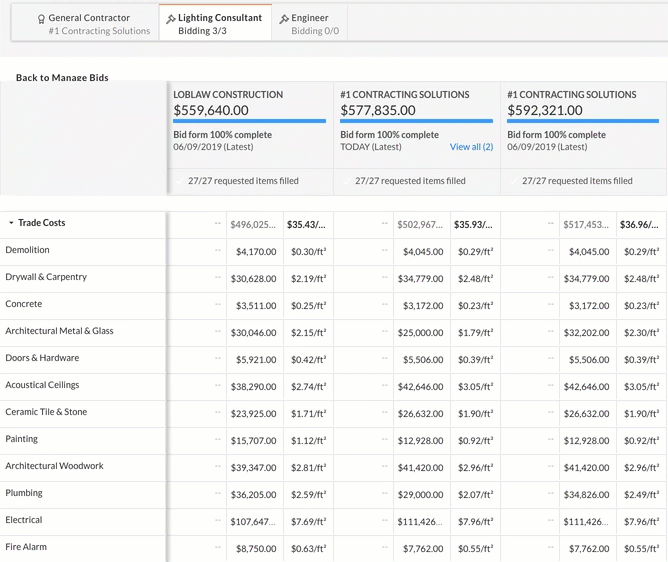Click the $496,025 Trade Costs total

(x=255, y=225)
